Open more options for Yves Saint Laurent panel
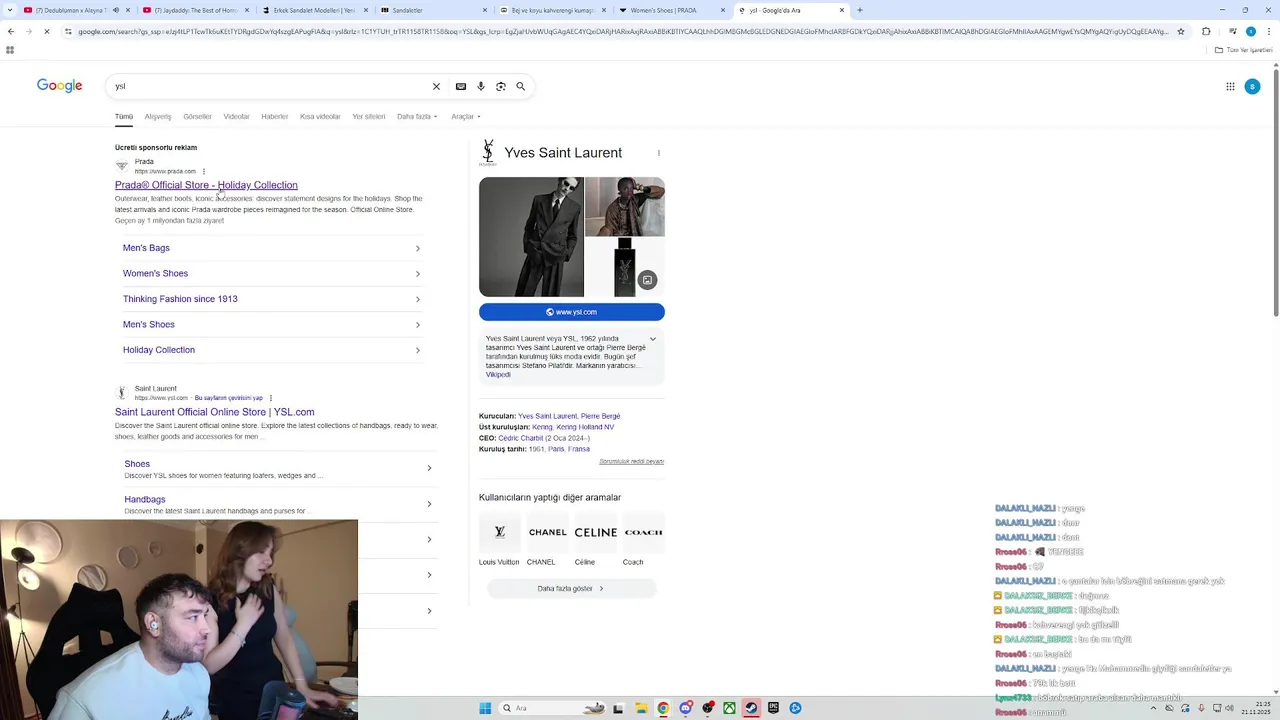 click(x=658, y=153)
